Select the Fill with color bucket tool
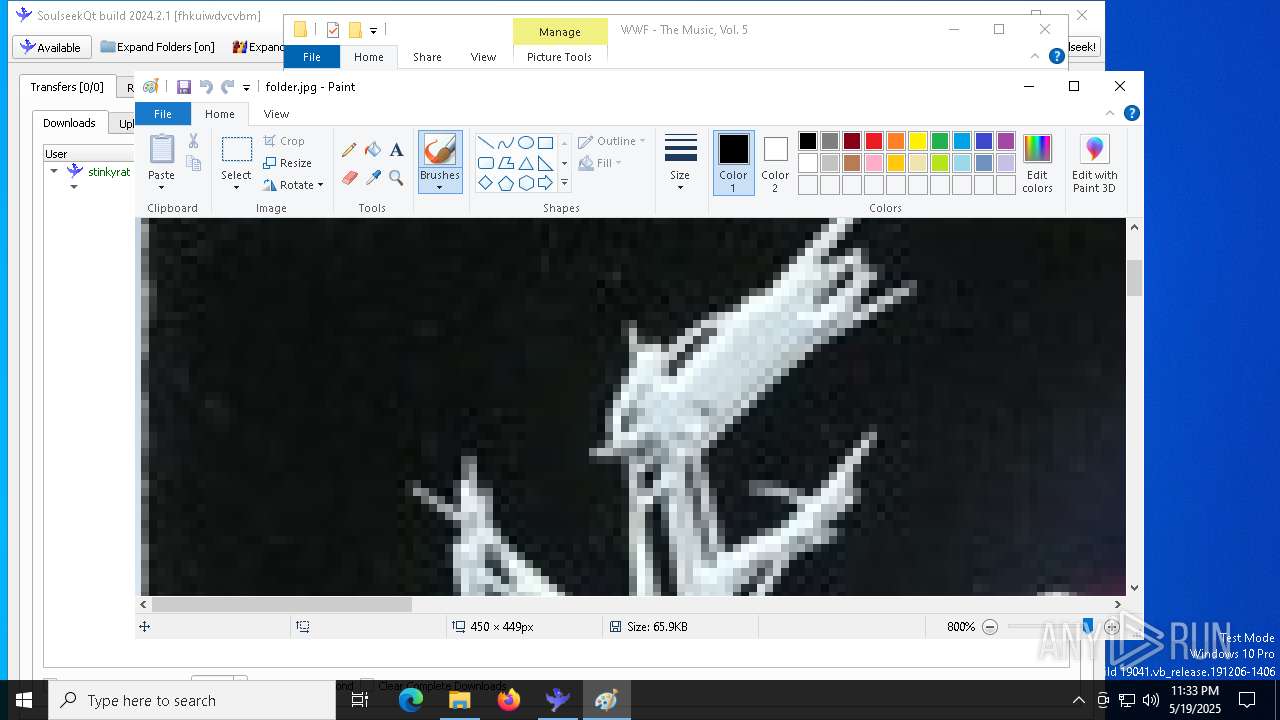Screen dimensions: 1280x720 coord(373,150)
